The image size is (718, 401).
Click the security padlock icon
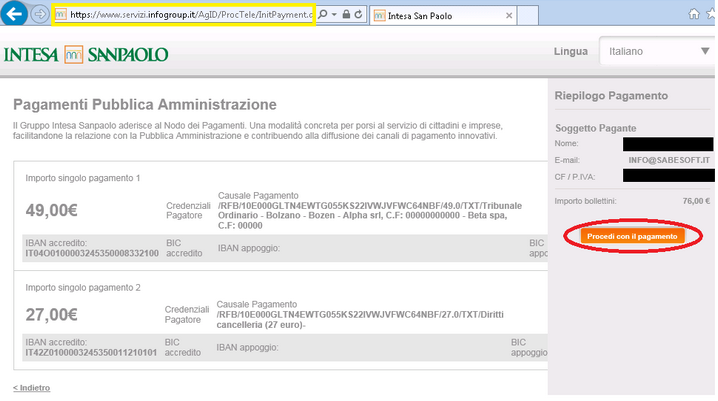coord(347,14)
